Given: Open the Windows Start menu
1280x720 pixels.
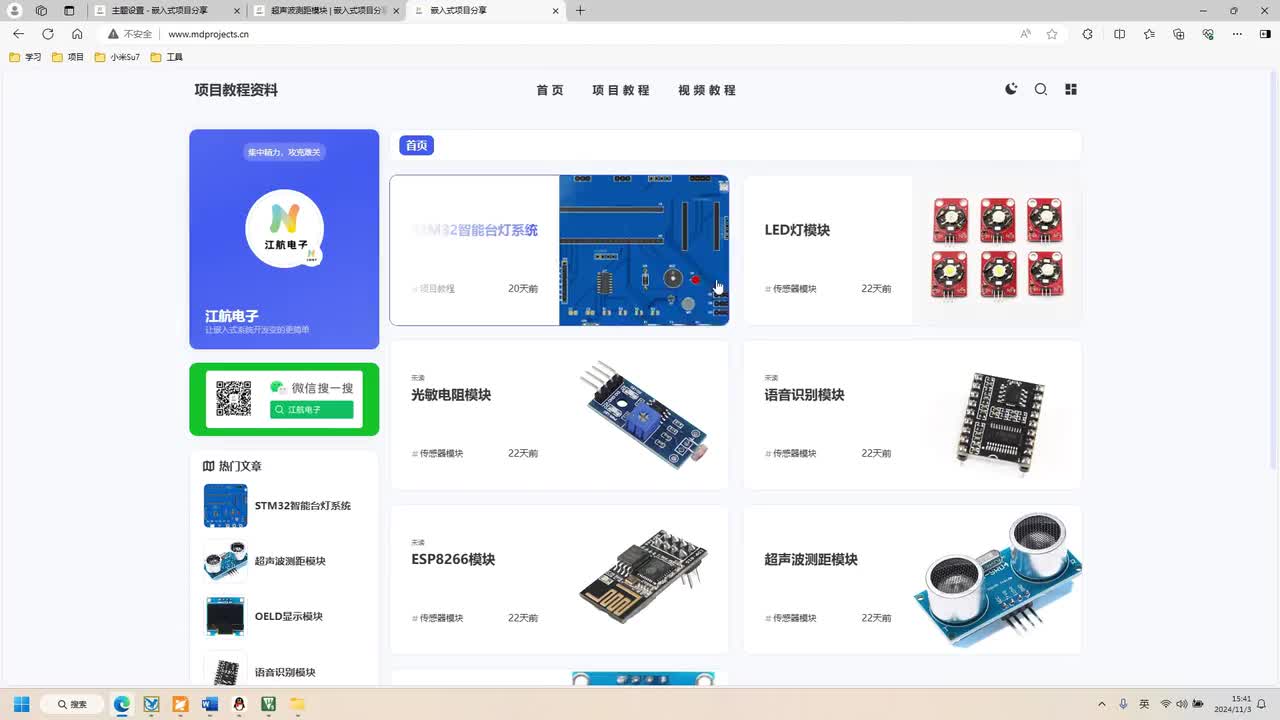Looking at the screenshot, I should click(21, 704).
